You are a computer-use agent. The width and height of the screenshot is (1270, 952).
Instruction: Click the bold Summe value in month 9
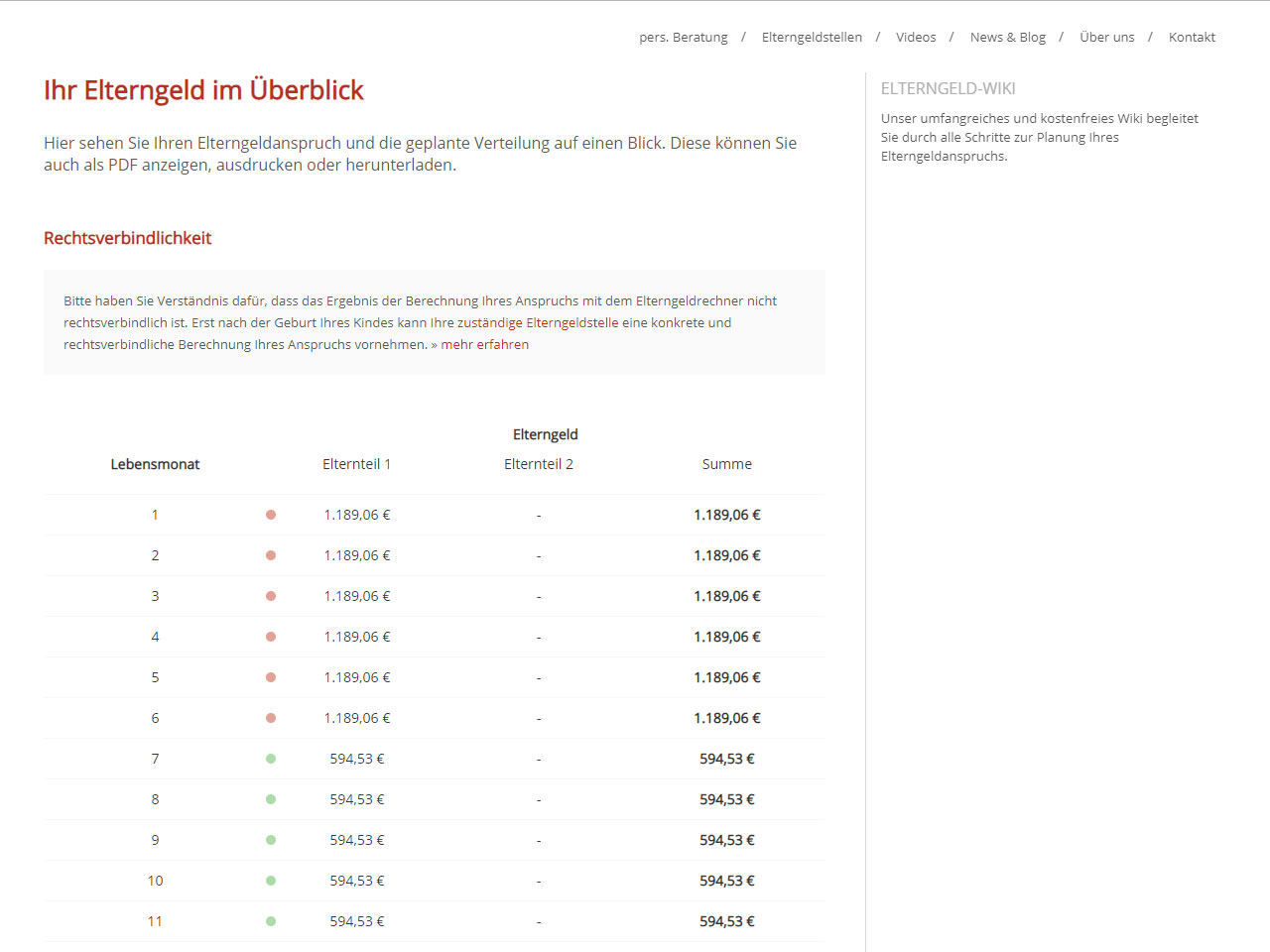coord(727,840)
